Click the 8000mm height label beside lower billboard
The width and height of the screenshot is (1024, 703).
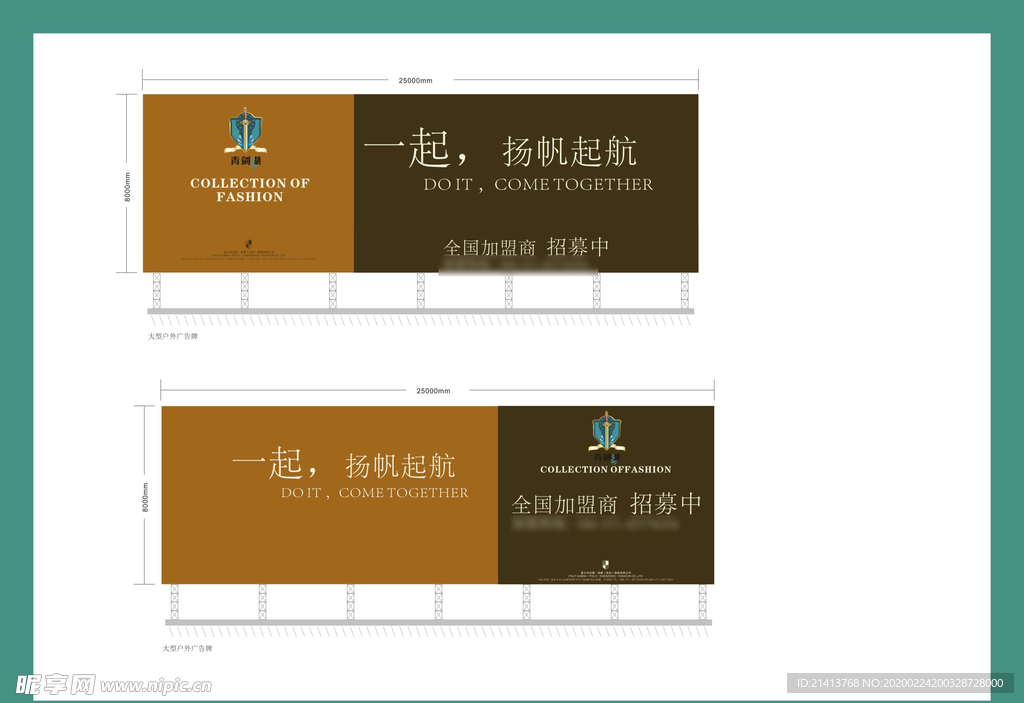(145, 497)
